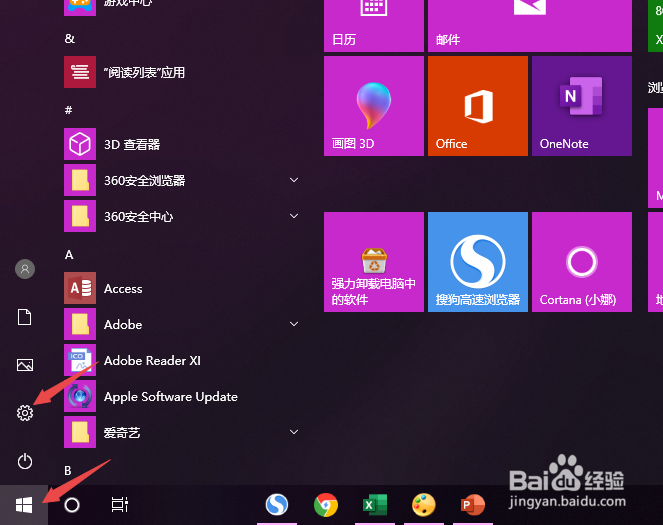Open Settings gear in Start sidebar
The width and height of the screenshot is (663, 525).
click(25, 413)
